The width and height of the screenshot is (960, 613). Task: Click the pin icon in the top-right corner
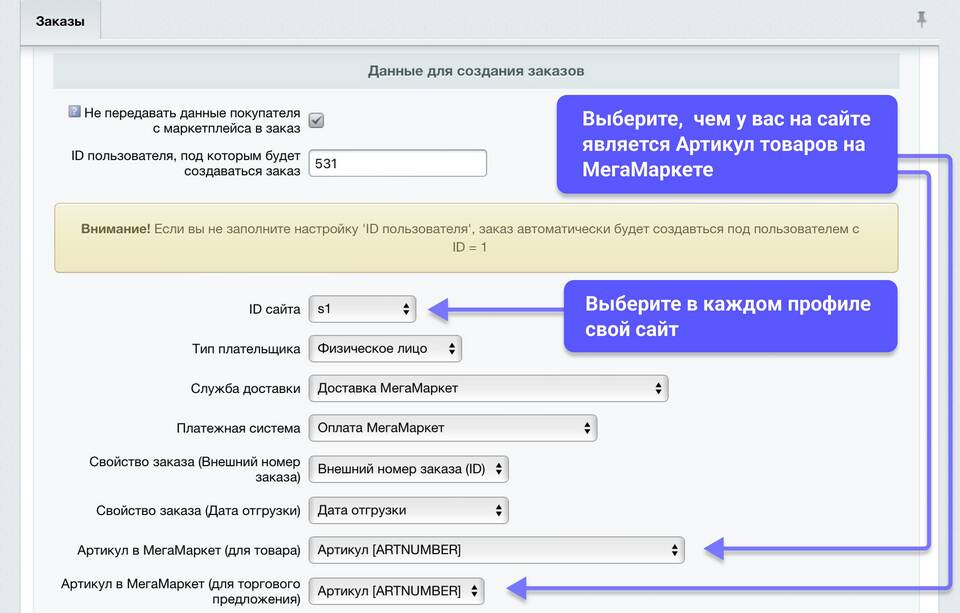921,19
